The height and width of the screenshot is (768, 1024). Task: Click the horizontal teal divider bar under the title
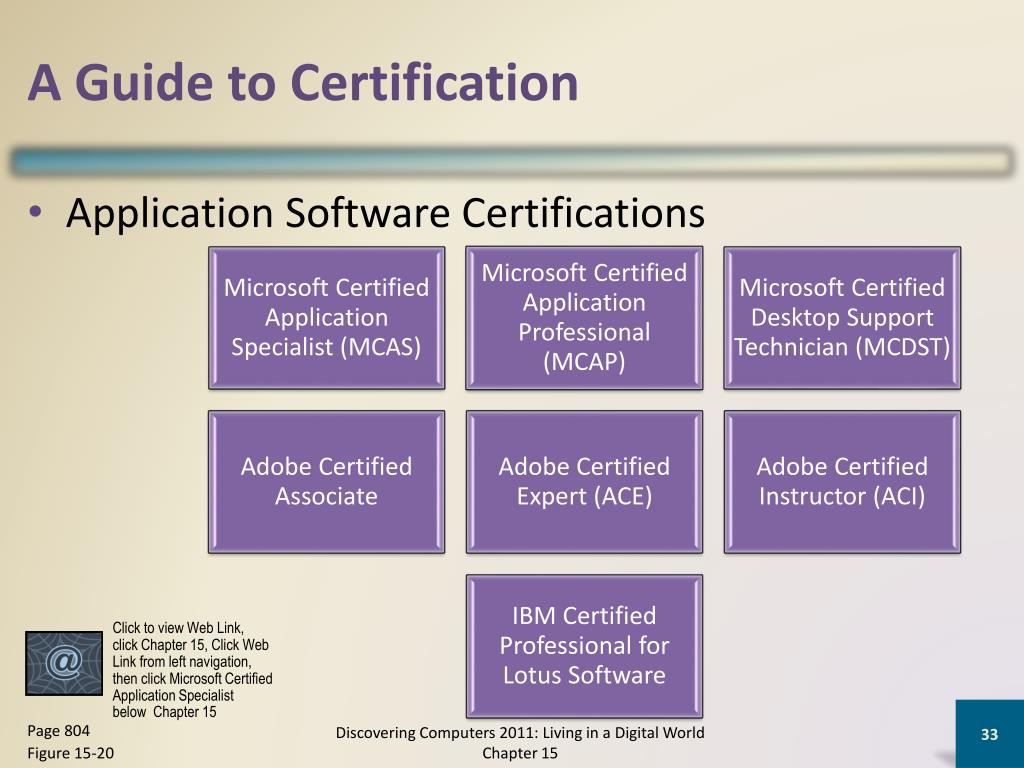[x=512, y=162]
